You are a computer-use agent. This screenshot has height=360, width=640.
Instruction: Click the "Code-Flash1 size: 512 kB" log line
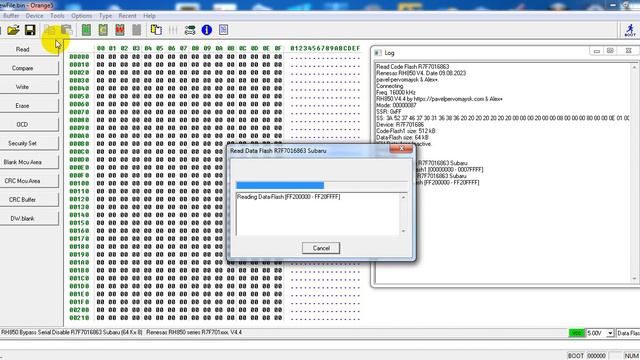coord(406,131)
